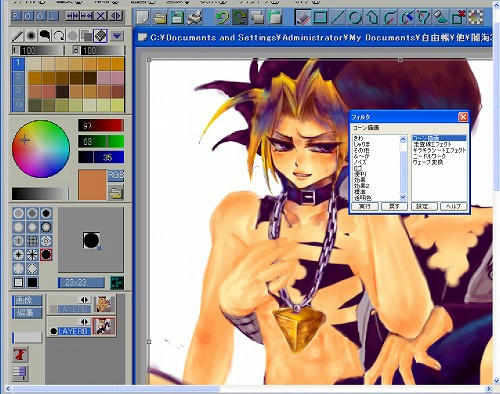Click the filter category list's up scroll arrow

coord(403,139)
